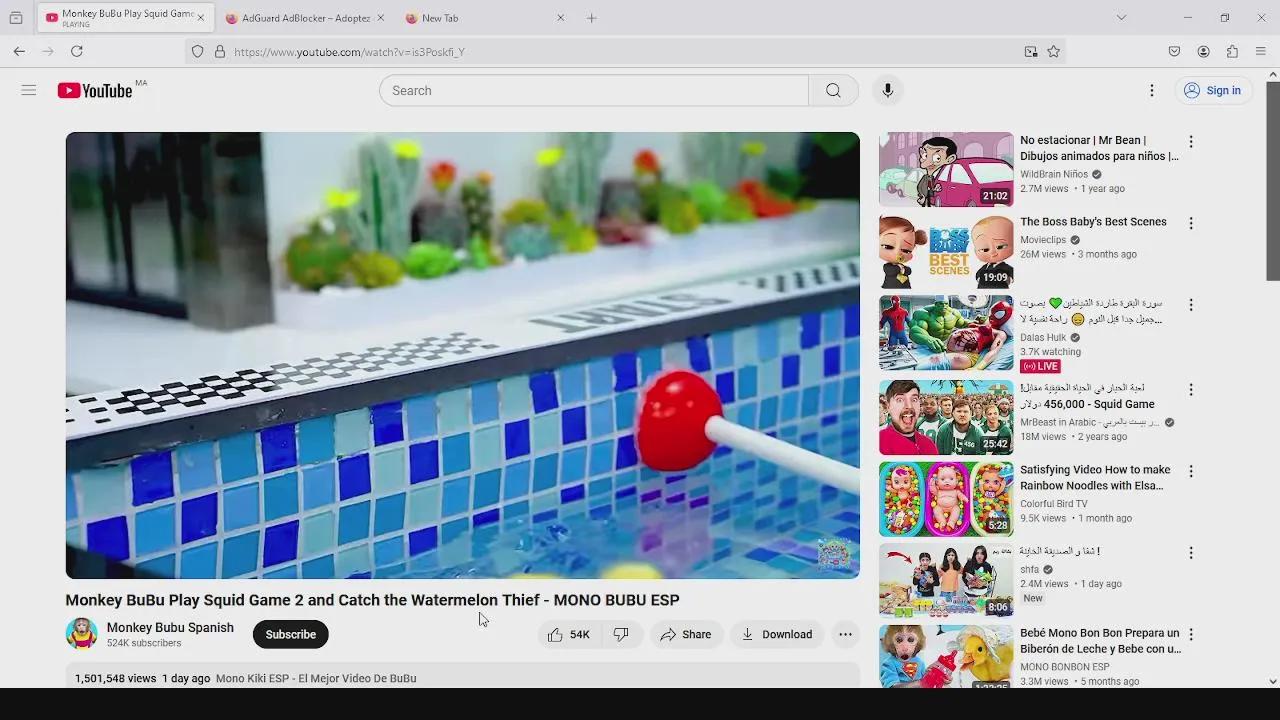Open WildBrain Niños channel link
The width and height of the screenshot is (1280, 720).
coord(1054,174)
